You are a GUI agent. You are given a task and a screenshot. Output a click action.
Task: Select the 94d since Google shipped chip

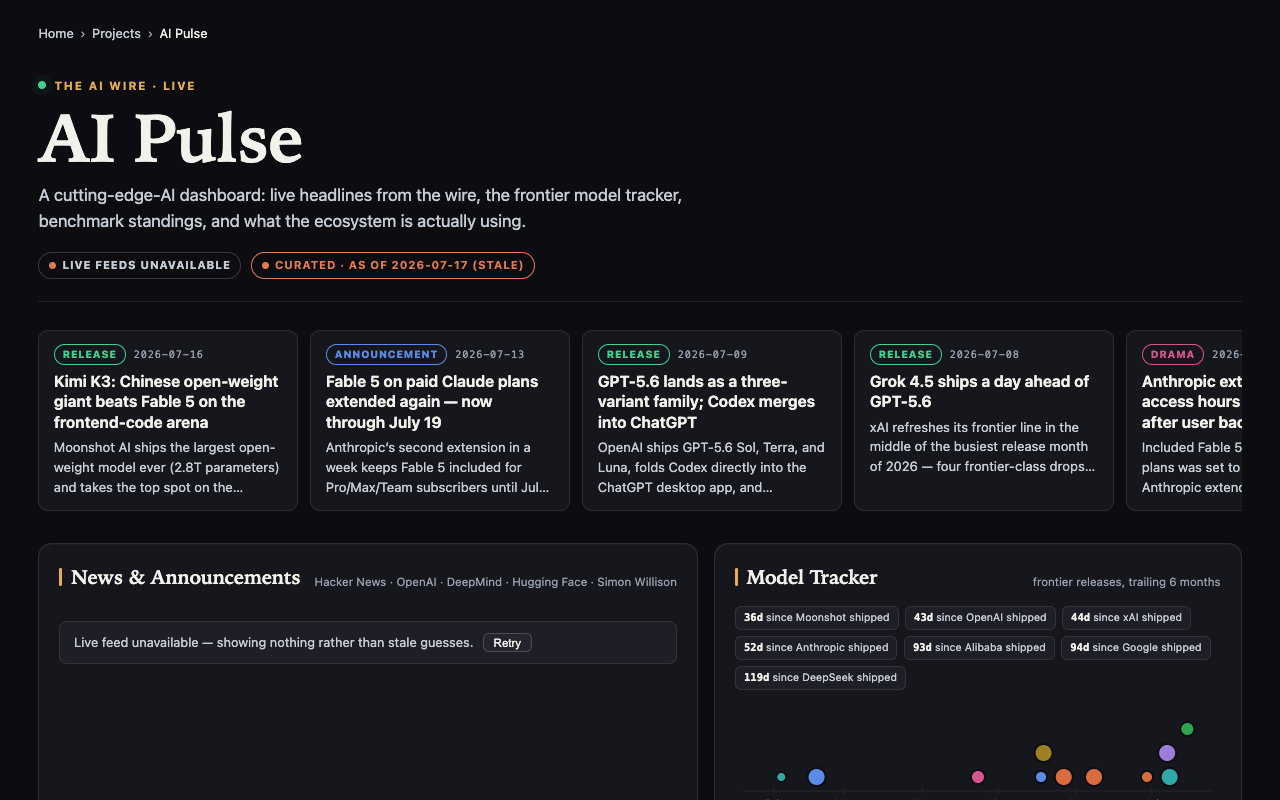click(1136, 648)
